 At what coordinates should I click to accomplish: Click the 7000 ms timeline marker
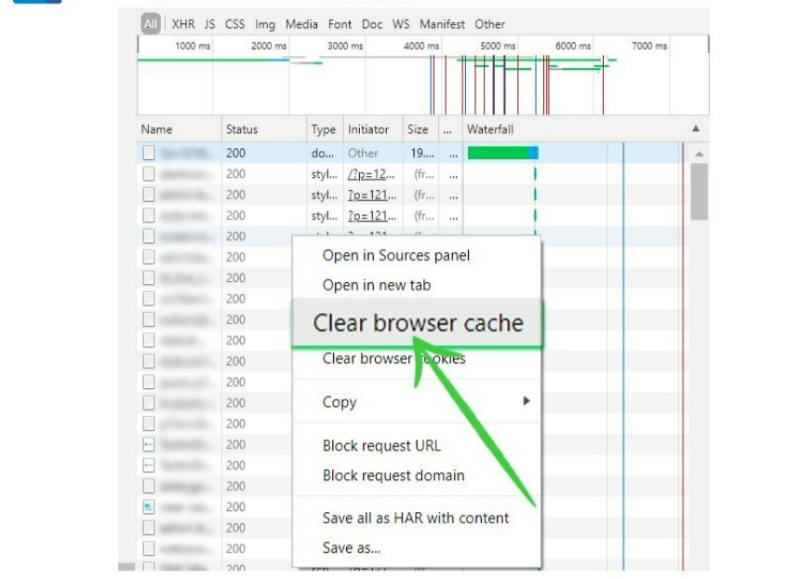pyautogui.click(x=649, y=46)
